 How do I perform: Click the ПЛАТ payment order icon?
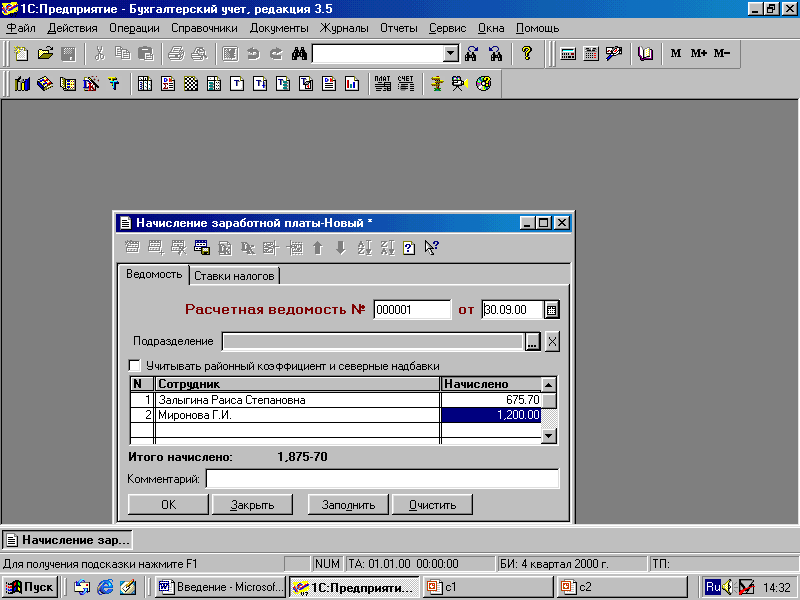pyautogui.click(x=383, y=84)
